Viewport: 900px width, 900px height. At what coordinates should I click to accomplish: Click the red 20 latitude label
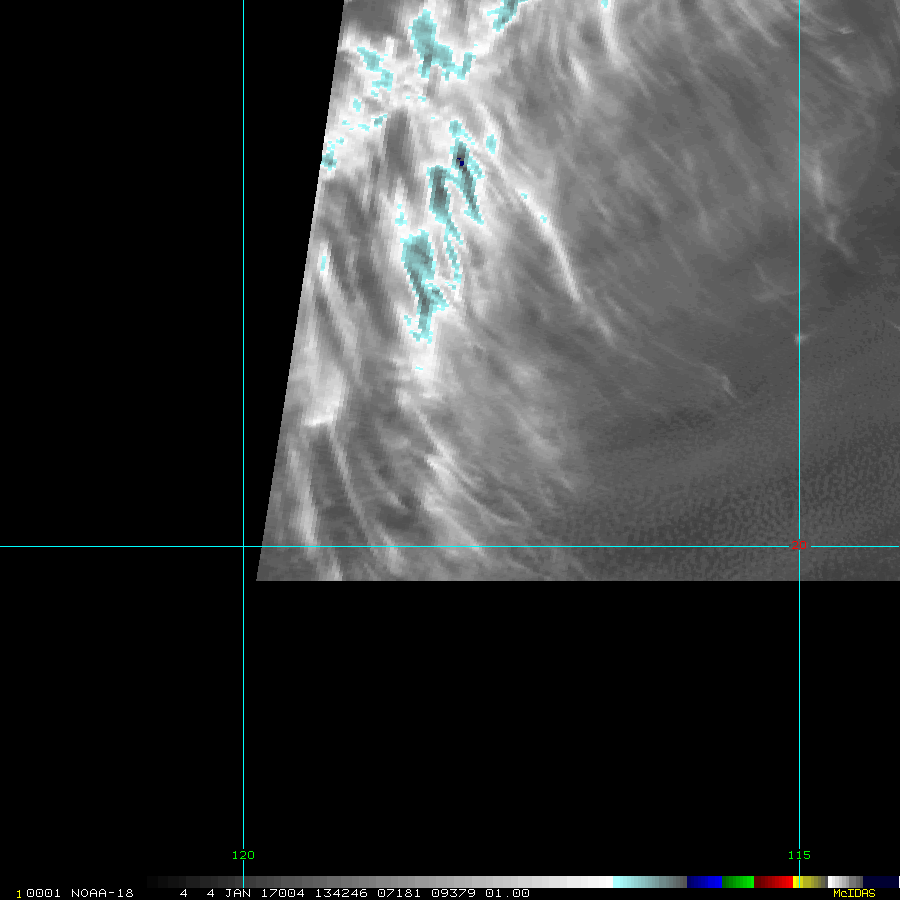click(x=798, y=545)
